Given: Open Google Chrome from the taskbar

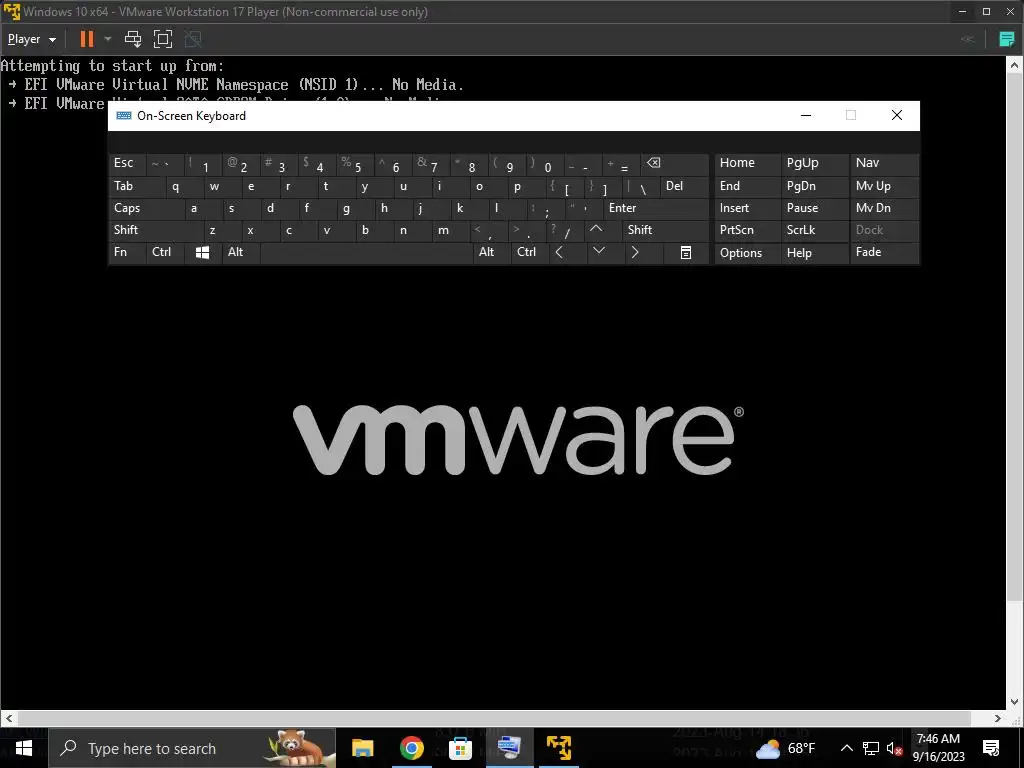Looking at the screenshot, I should click(411, 748).
